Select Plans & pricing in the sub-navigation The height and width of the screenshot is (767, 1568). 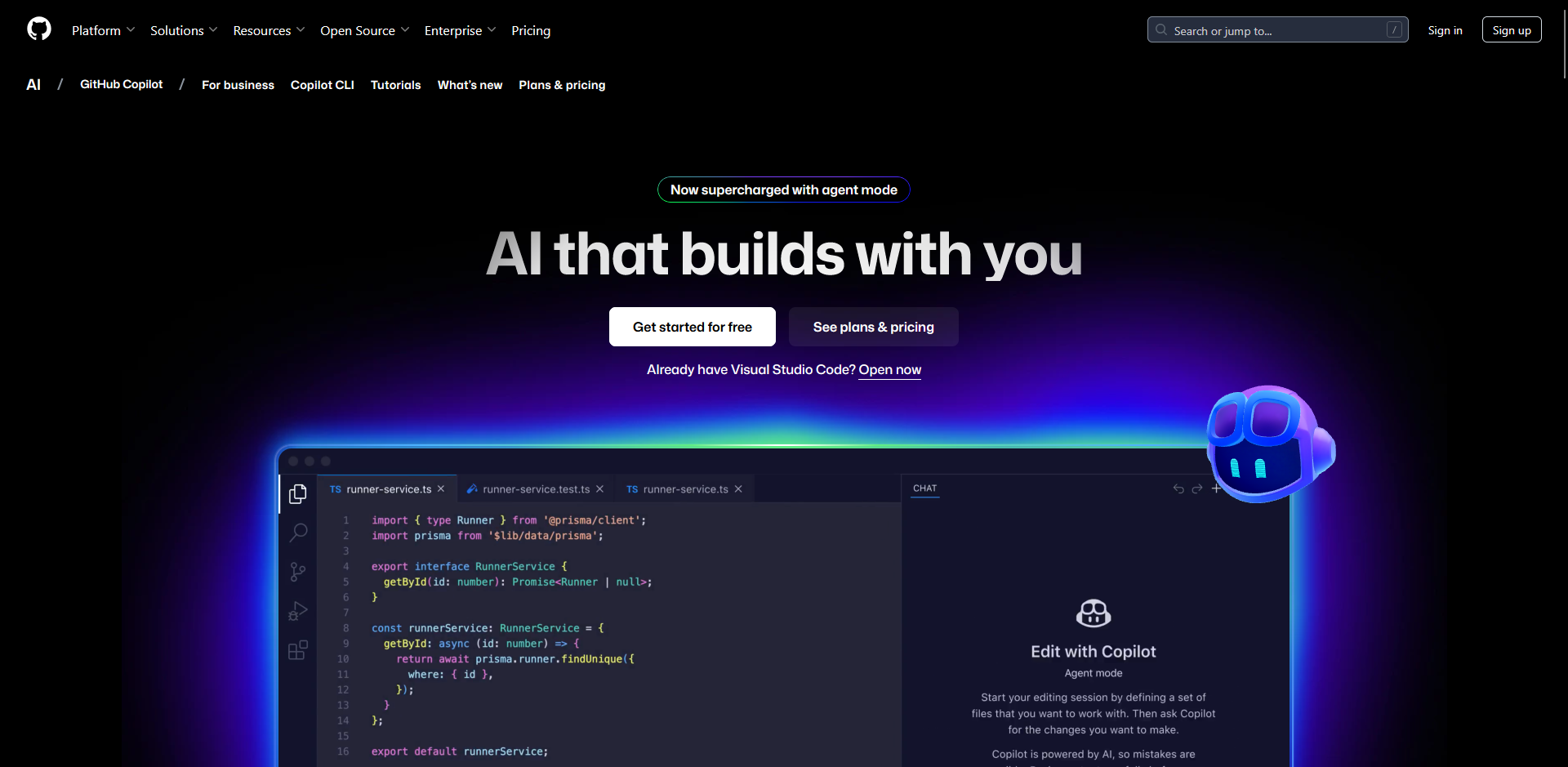(x=562, y=85)
